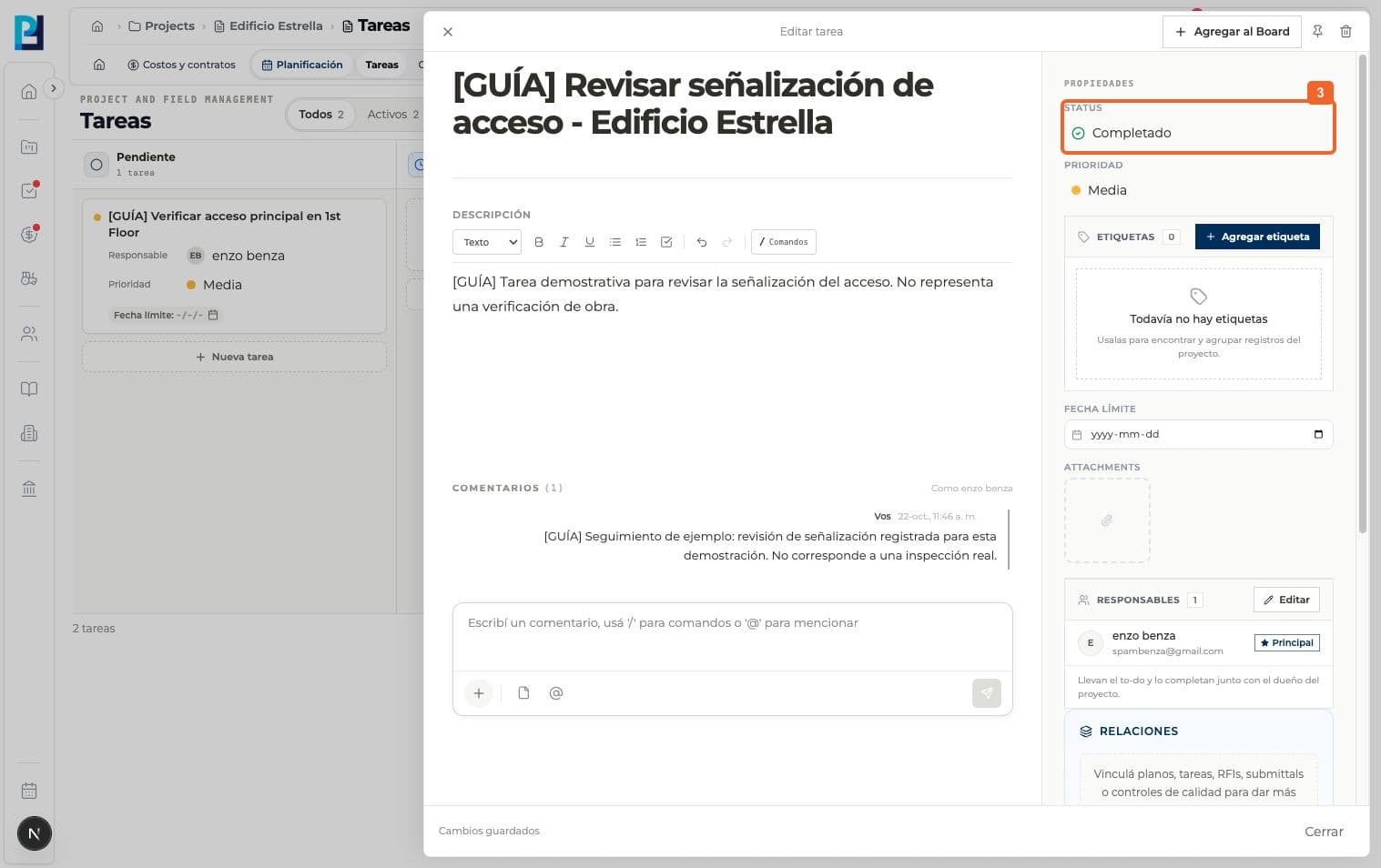The width and height of the screenshot is (1381, 868).
Task: Close the task editor with the X icon
Action: point(448,32)
